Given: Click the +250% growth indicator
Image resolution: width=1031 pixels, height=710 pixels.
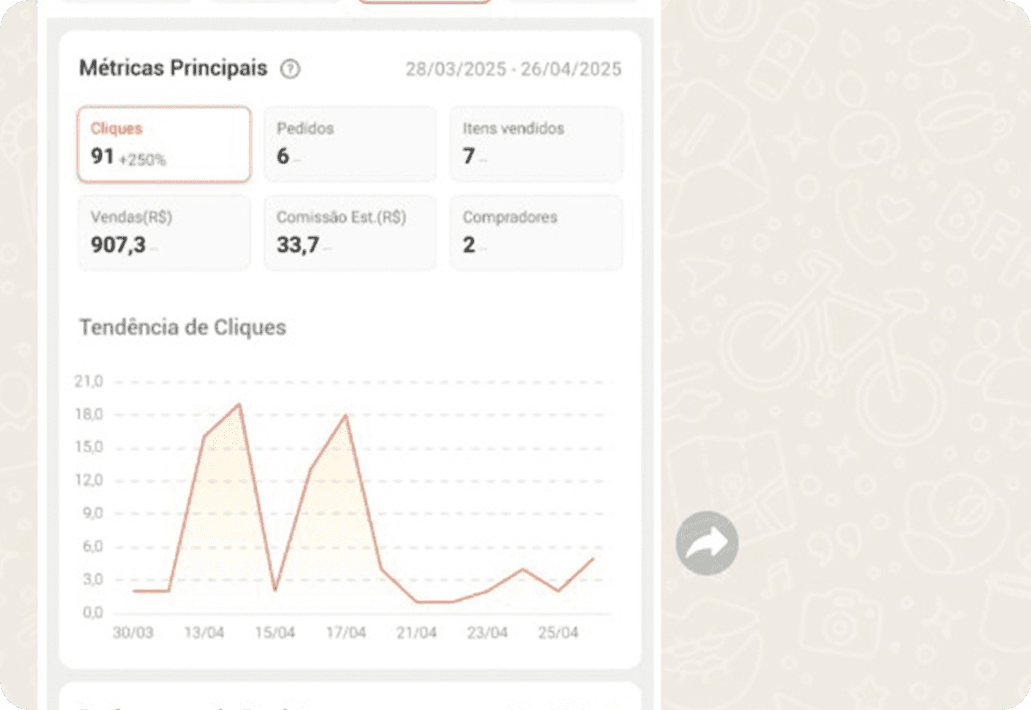Looking at the screenshot, I should [x=143, y=160].
